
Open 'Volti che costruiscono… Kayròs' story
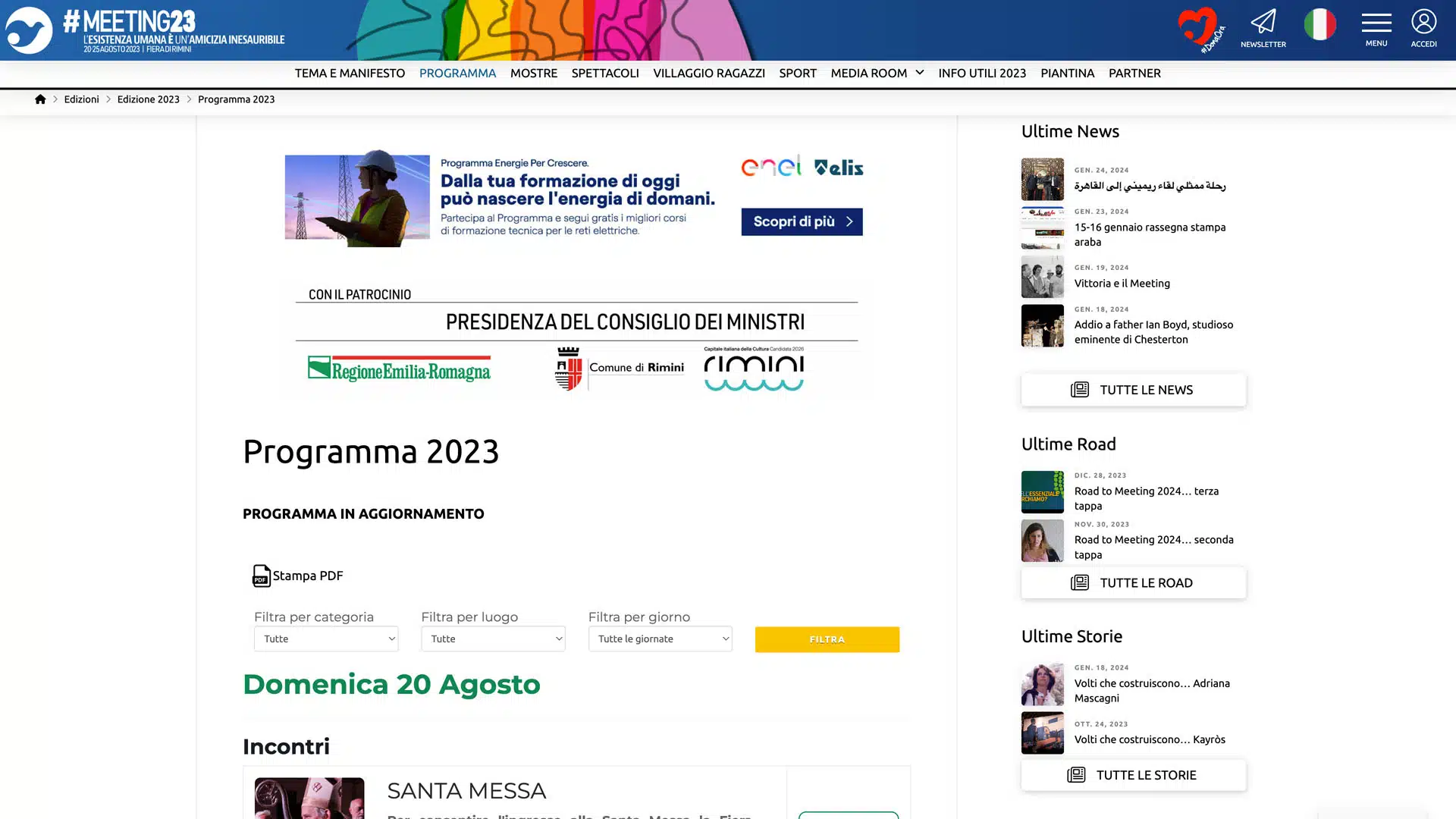coord(1150,739)
